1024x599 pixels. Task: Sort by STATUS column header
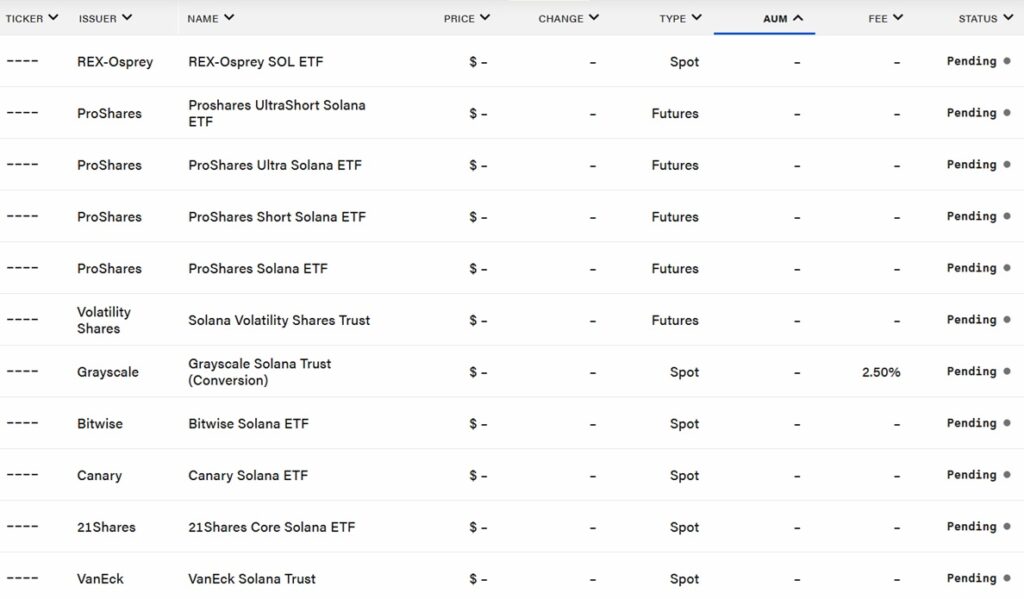[984, 18]
